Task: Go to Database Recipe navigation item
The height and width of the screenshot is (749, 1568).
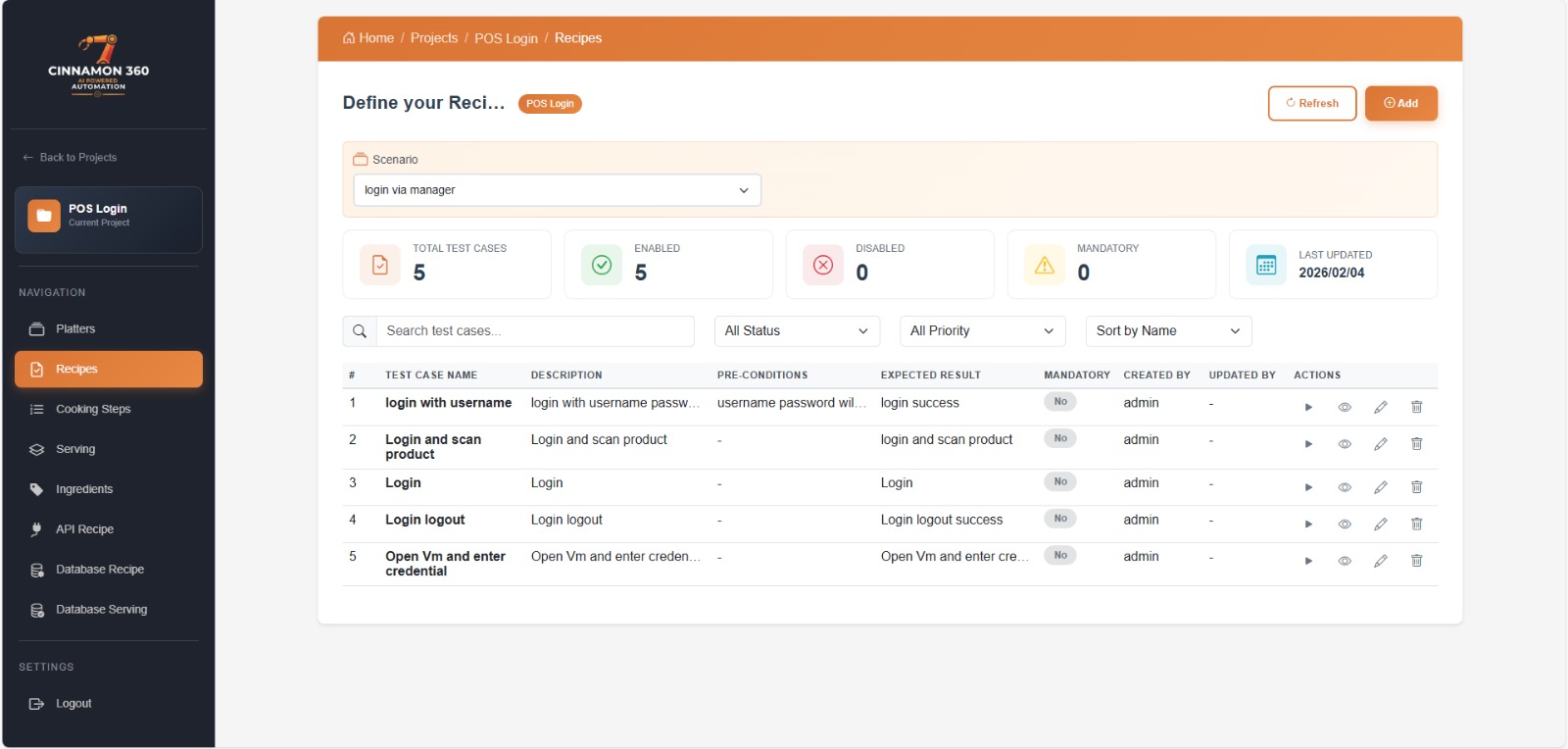Action: (99, 570)
